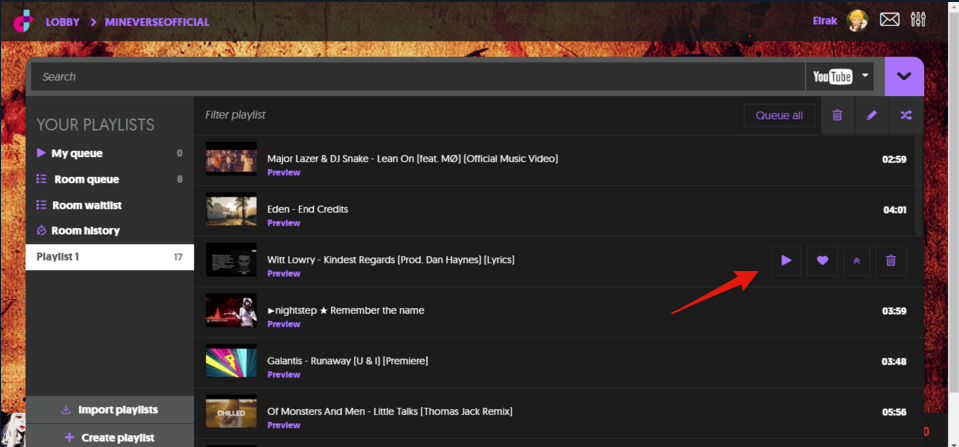Rename playlist with pencil icon
Screen dimensions: 959x447
pos(872,115)
